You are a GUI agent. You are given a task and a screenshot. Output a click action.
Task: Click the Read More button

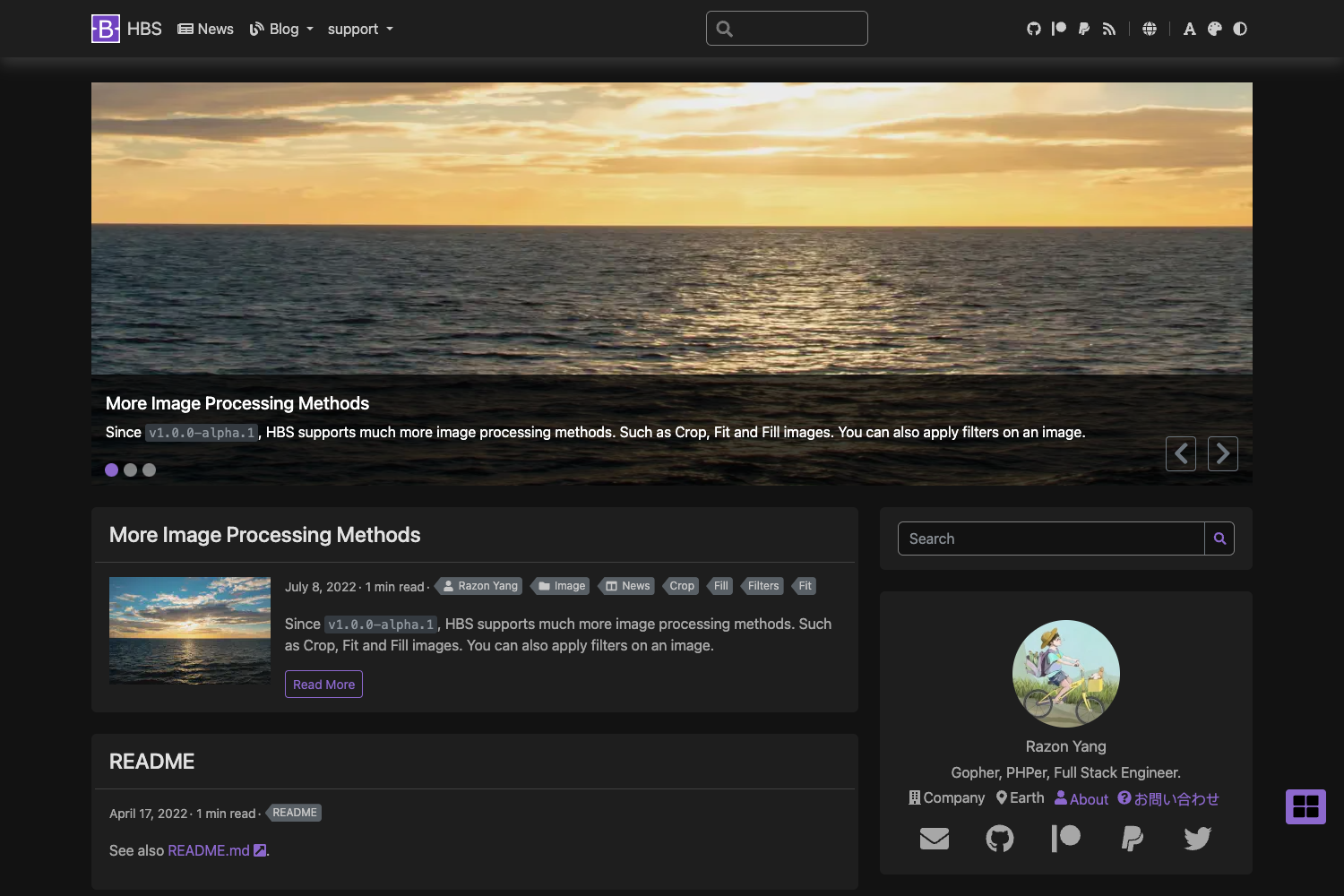point(323,684)
